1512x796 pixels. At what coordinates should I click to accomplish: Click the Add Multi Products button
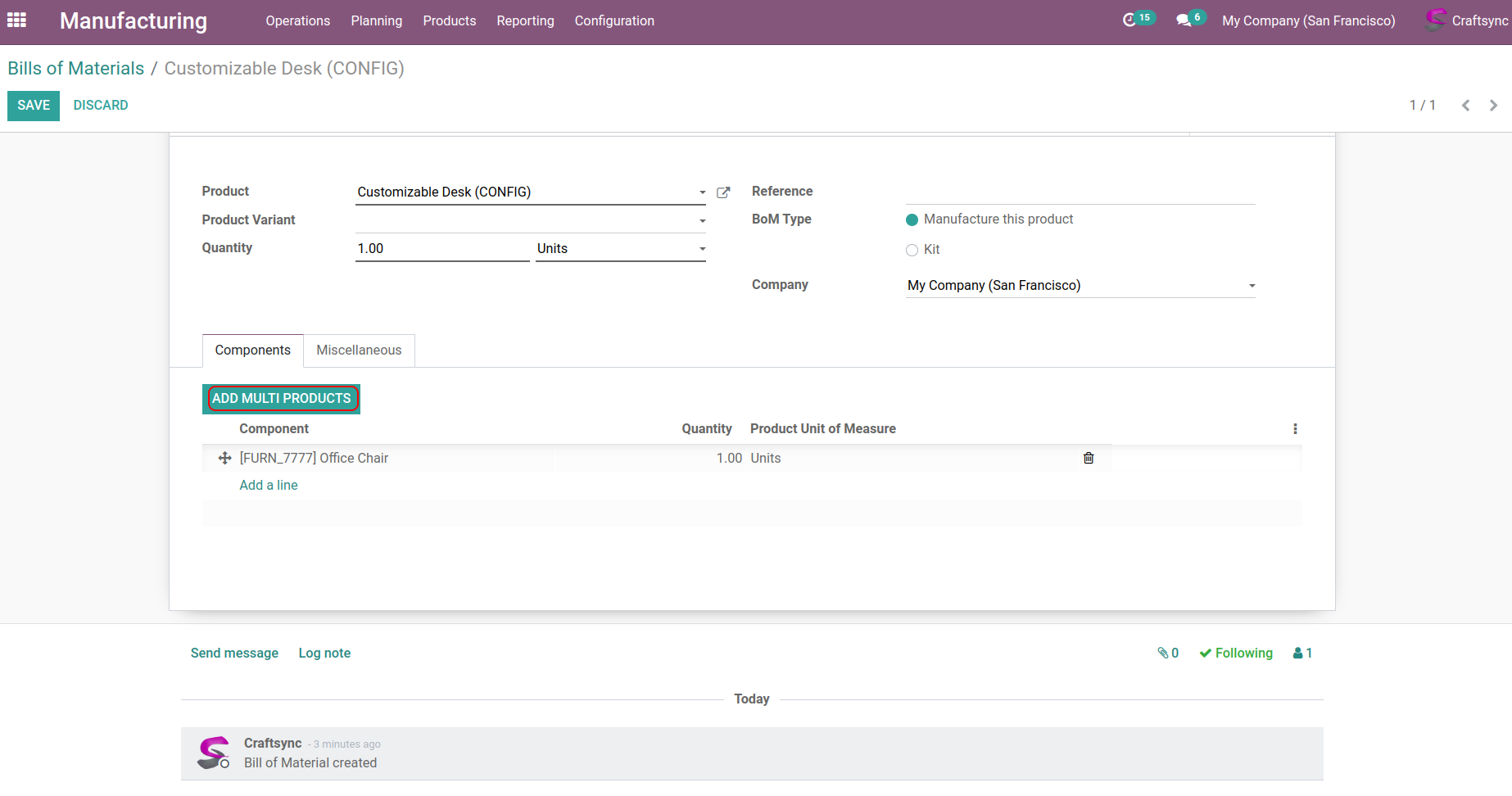[281, 399]
